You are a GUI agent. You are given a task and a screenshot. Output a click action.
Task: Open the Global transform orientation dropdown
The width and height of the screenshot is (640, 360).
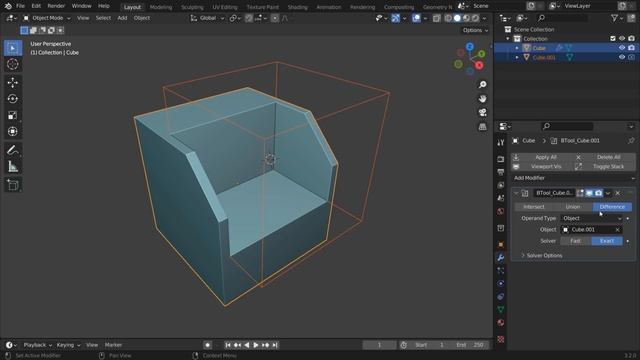(x=207, y=18)
